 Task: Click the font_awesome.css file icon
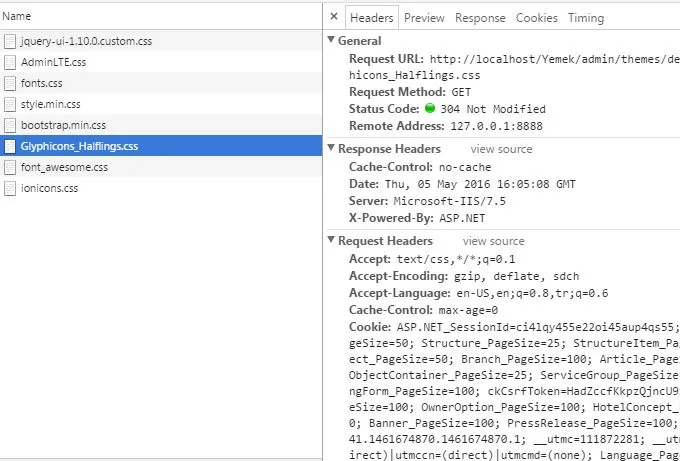point(10,167)
